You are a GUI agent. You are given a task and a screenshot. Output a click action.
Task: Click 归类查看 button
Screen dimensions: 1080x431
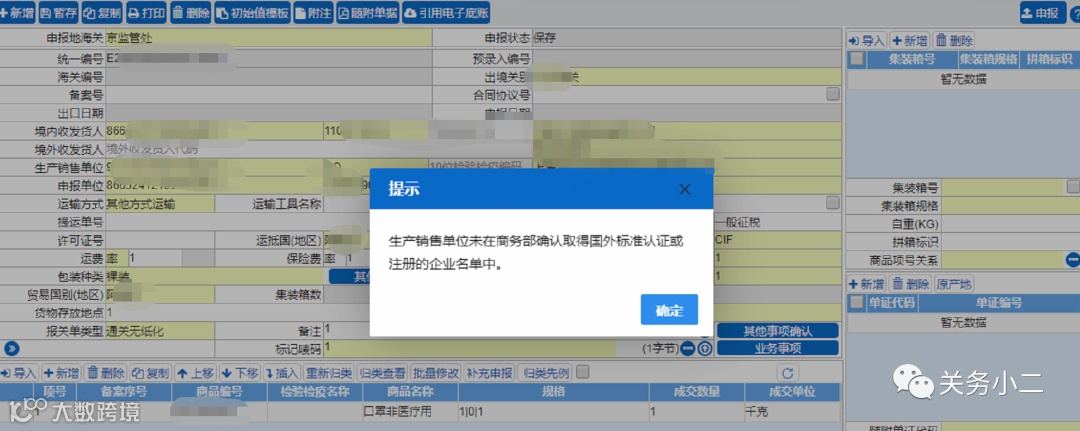tap(382, 373)
